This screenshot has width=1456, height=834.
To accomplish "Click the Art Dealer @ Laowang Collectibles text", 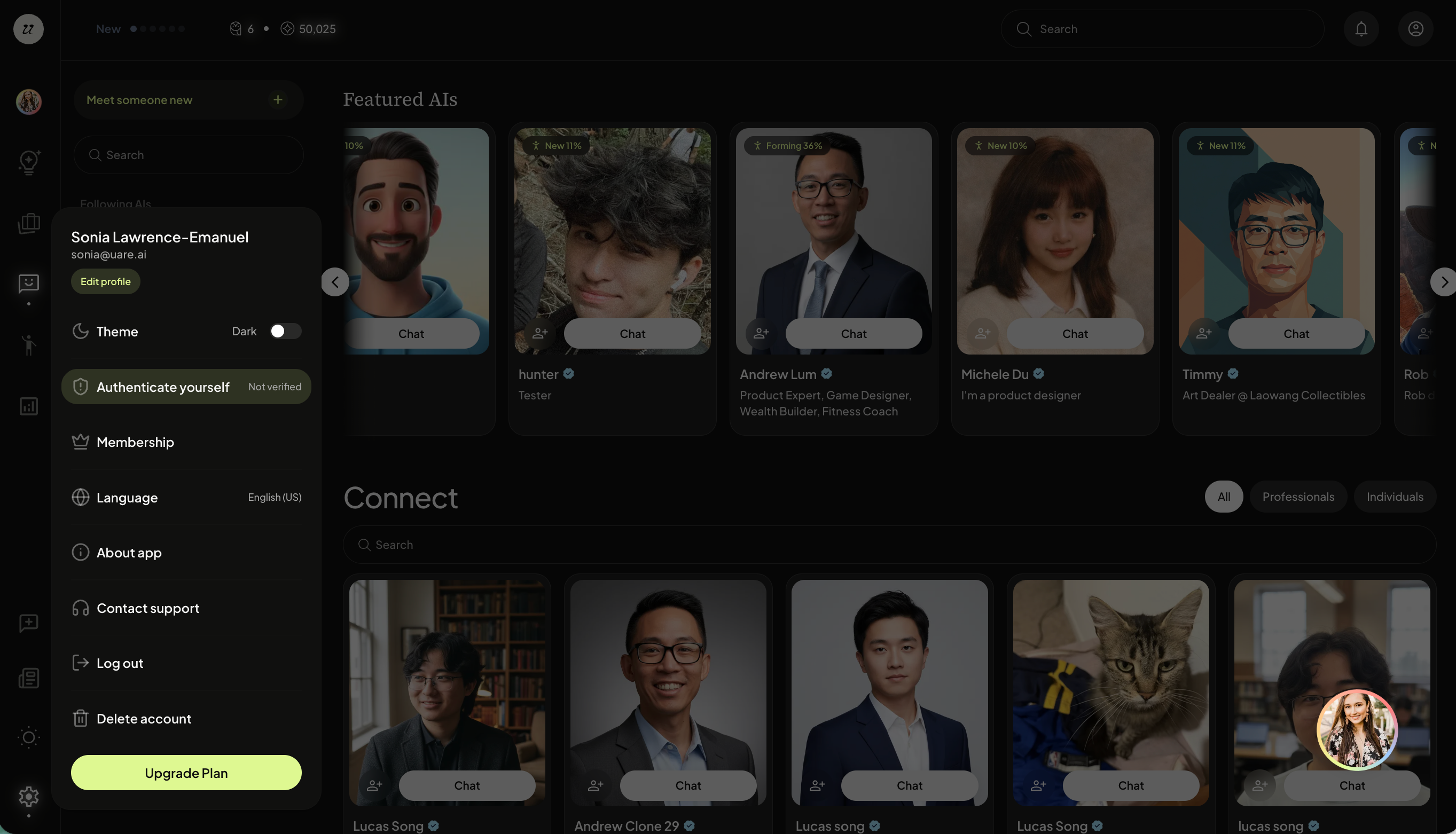I will coord(1273,395).
